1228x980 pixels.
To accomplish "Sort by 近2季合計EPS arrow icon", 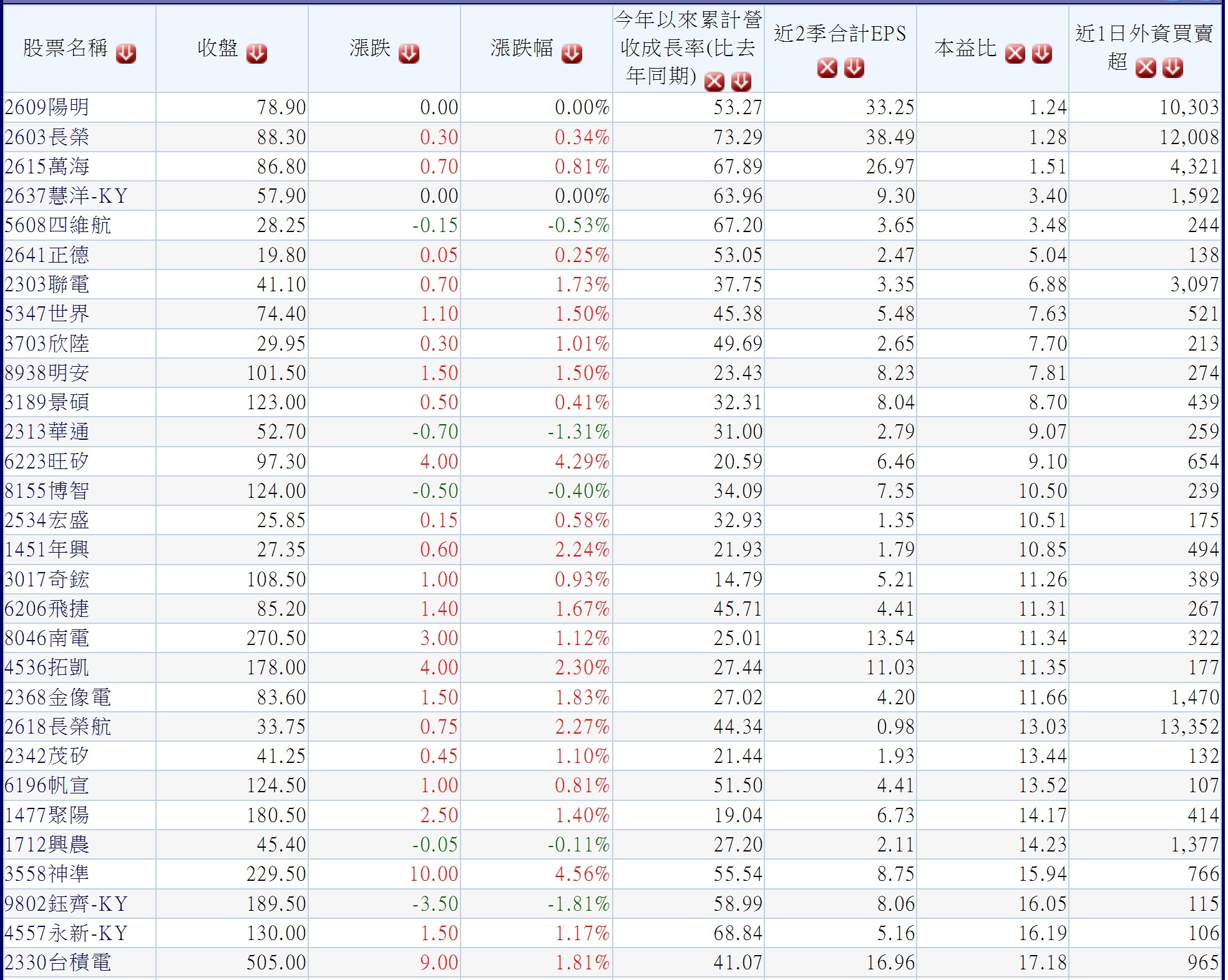I will 854,67.
